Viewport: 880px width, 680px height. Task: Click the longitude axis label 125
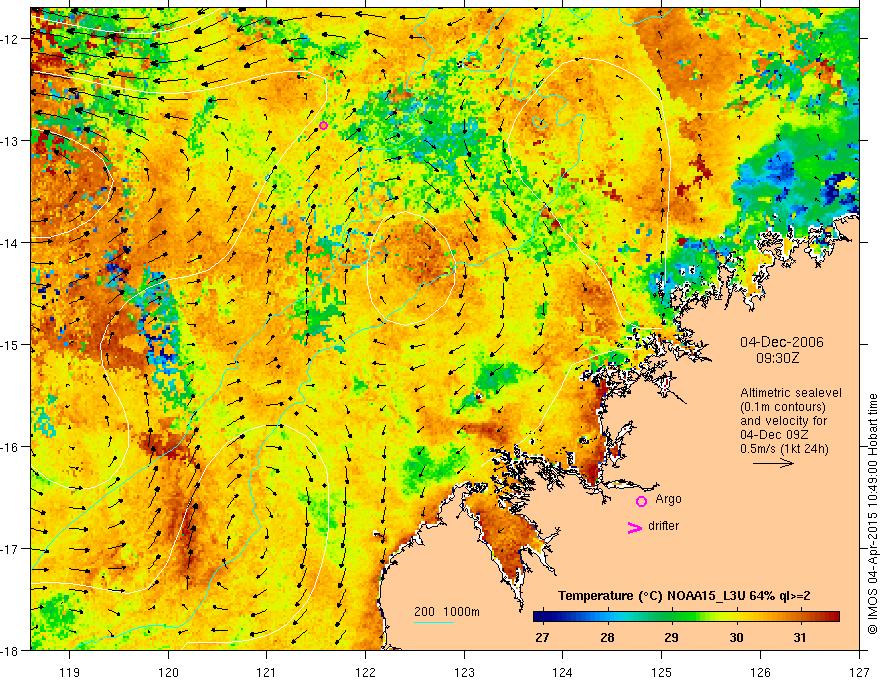coord(662,672)
